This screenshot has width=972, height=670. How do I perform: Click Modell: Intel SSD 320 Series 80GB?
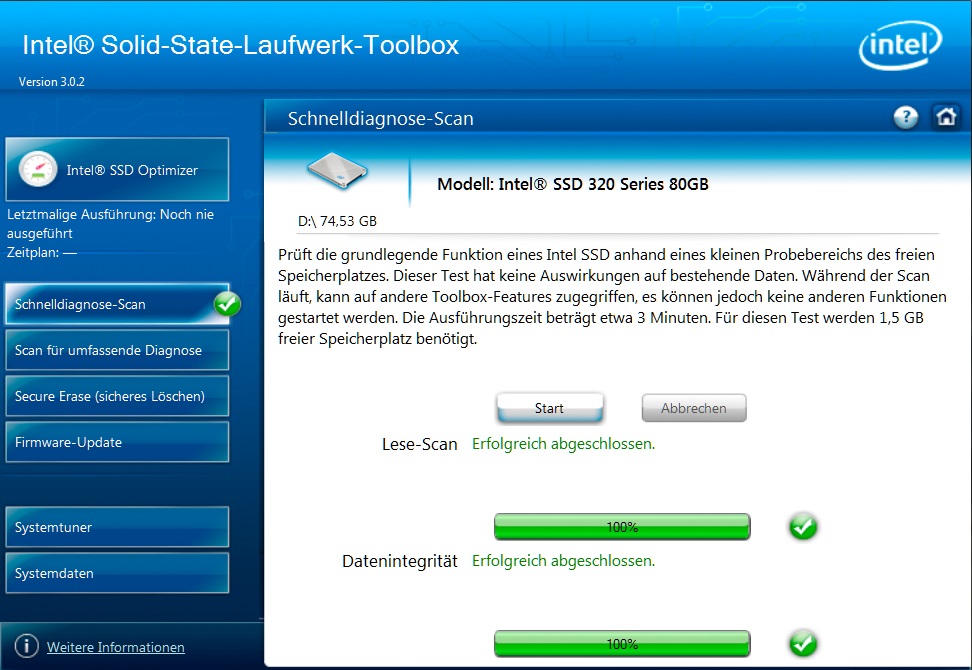[x=573, y=184]
